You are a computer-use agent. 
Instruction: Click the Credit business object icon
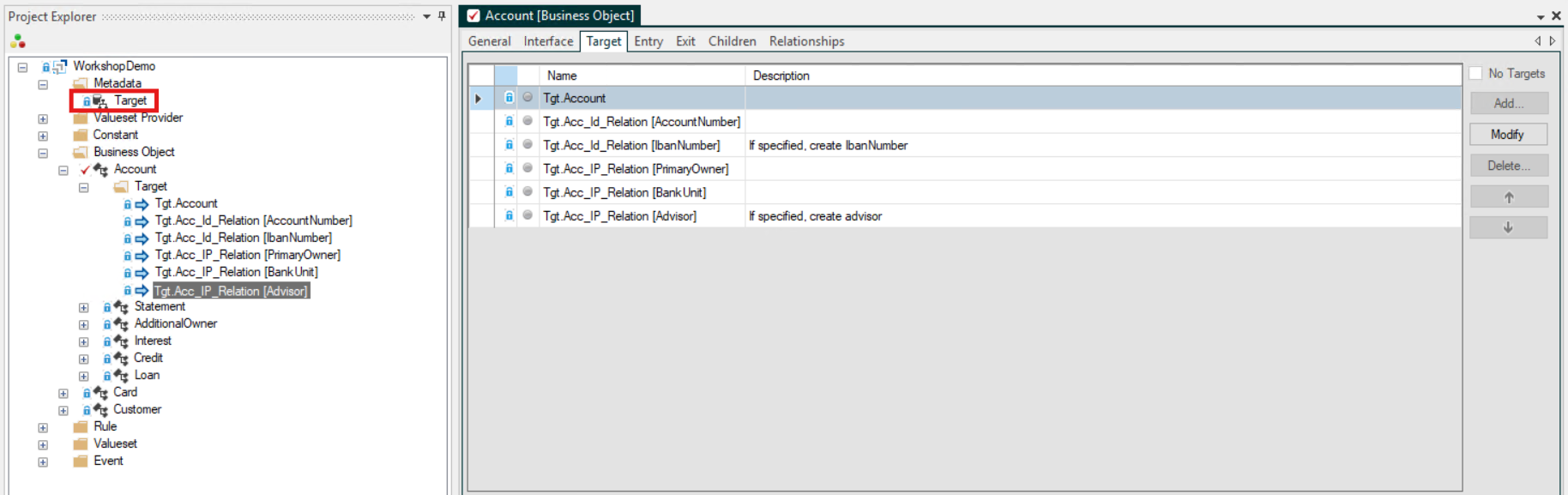[121, 359]
